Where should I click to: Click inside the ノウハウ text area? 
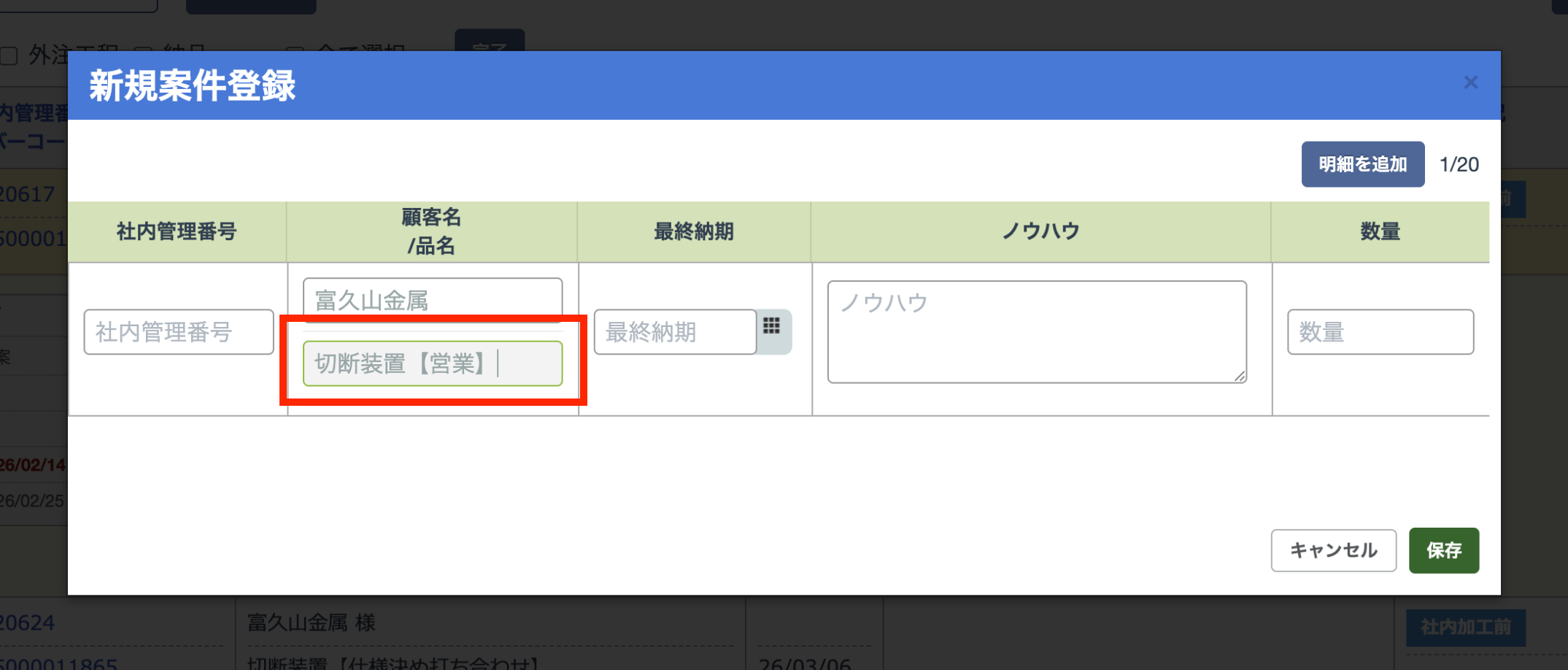pos(1036,332)
